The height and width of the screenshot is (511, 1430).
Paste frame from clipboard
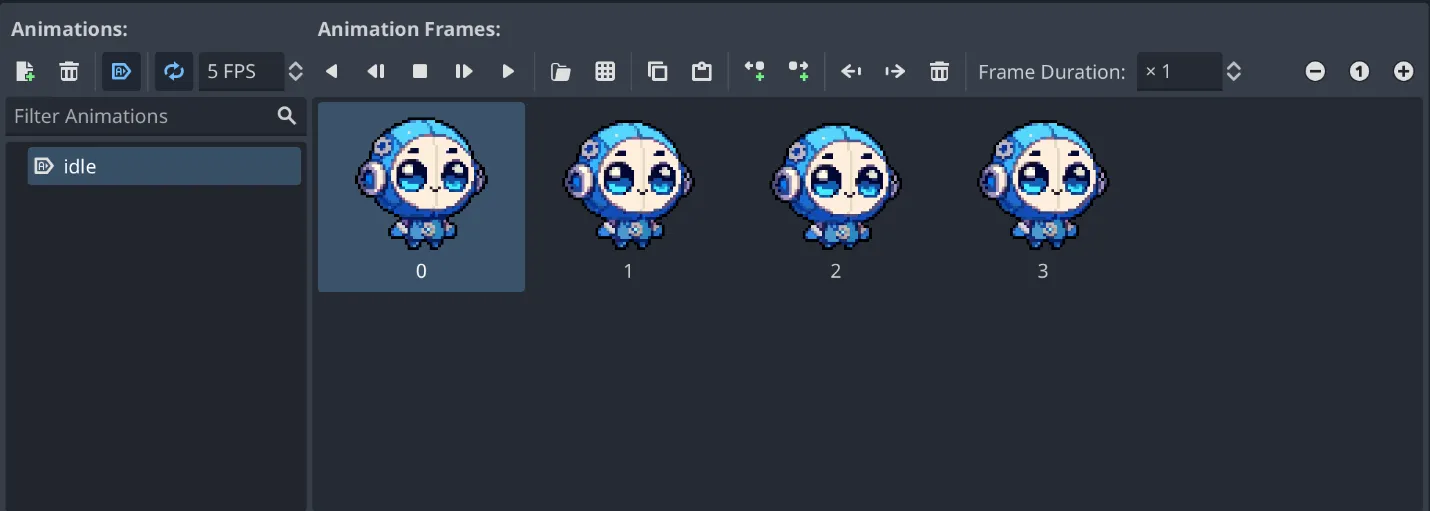[x=701, y=71]
